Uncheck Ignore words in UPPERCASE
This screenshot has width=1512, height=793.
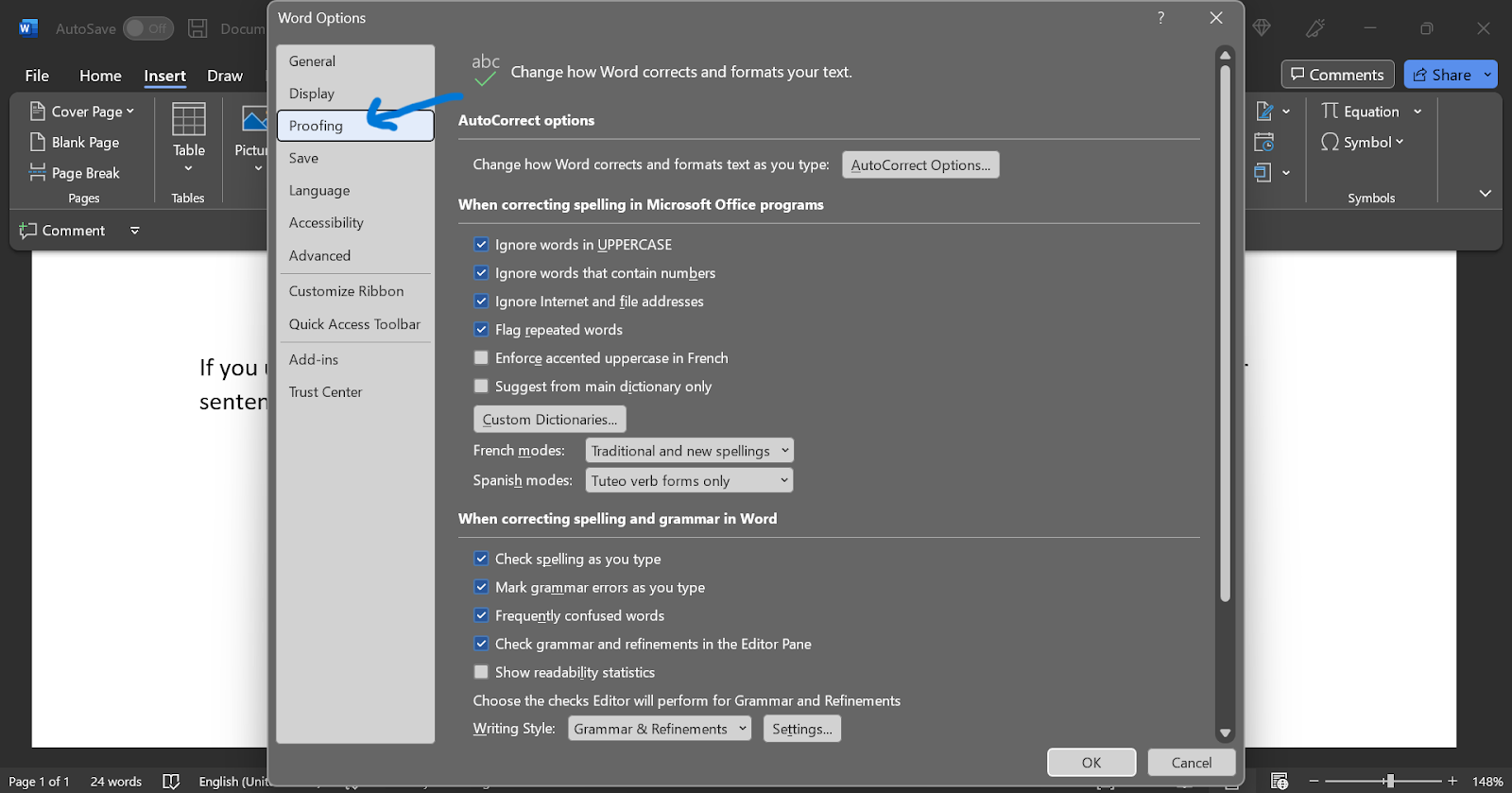click(x=481, y=244)
